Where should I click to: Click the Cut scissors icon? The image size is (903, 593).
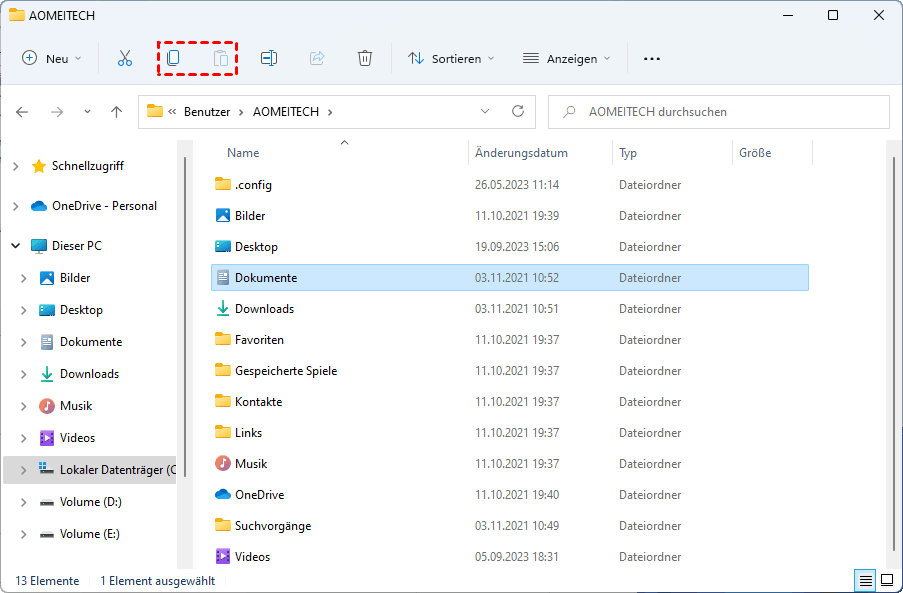[125, 59]
